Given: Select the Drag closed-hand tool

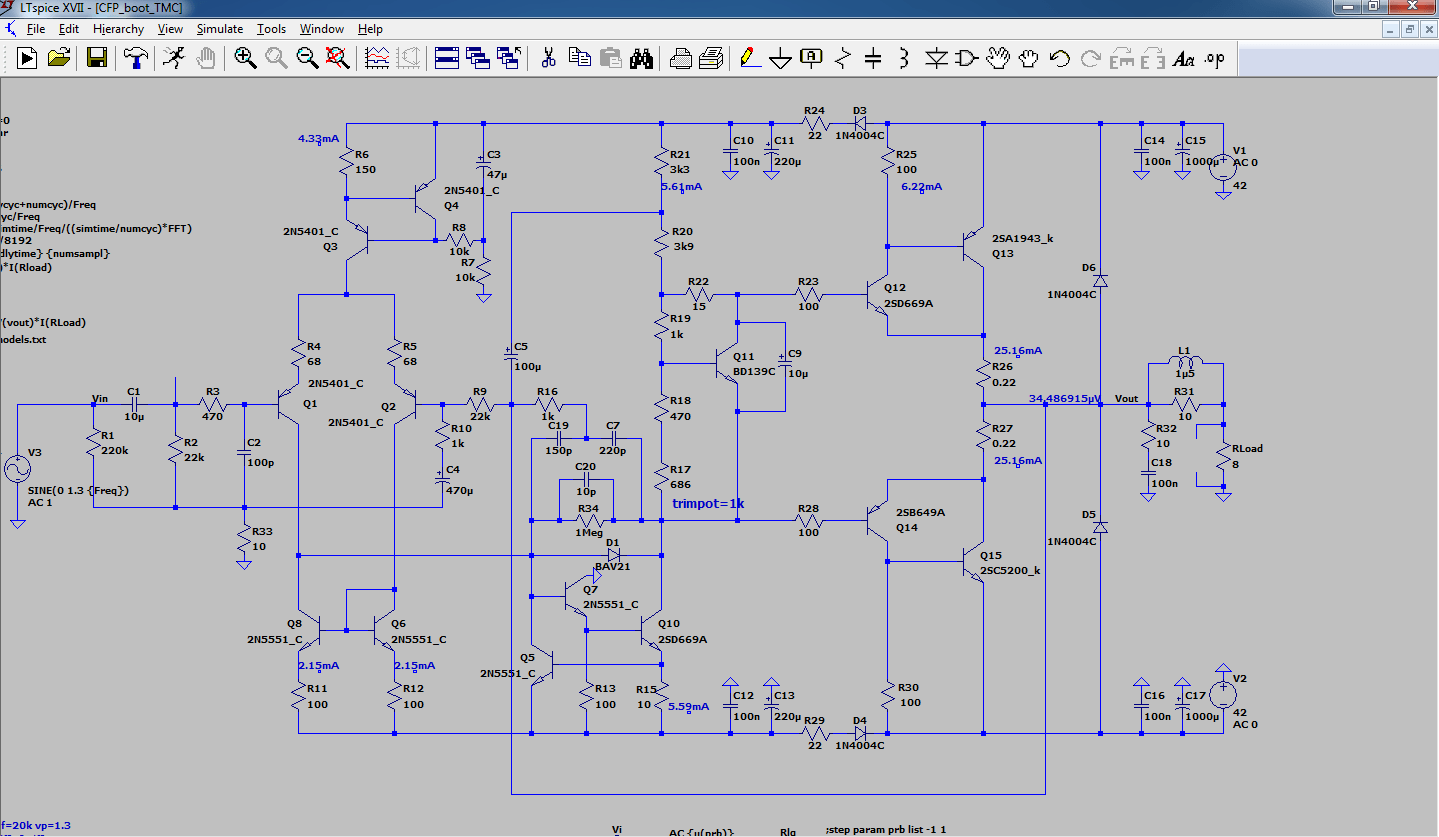Looking at the screenshot, I should click(1028, 58).
